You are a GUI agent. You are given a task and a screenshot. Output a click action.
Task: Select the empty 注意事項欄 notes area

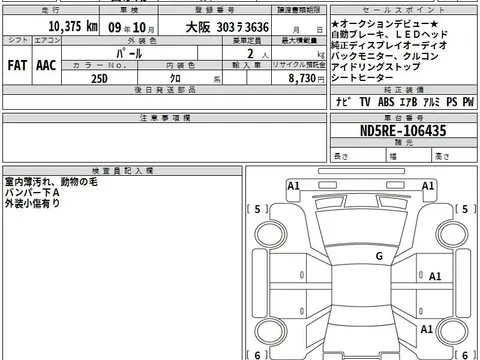[165, 142]
